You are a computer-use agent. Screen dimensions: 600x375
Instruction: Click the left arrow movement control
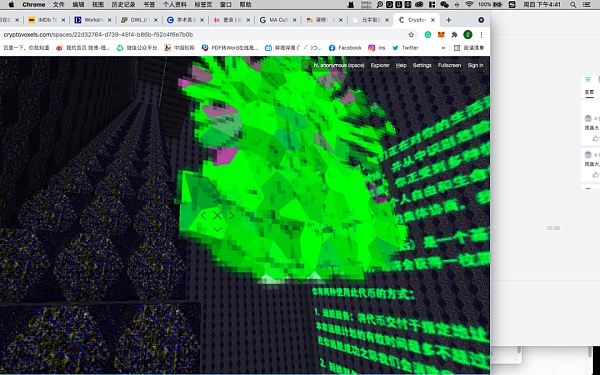point(203,215)
